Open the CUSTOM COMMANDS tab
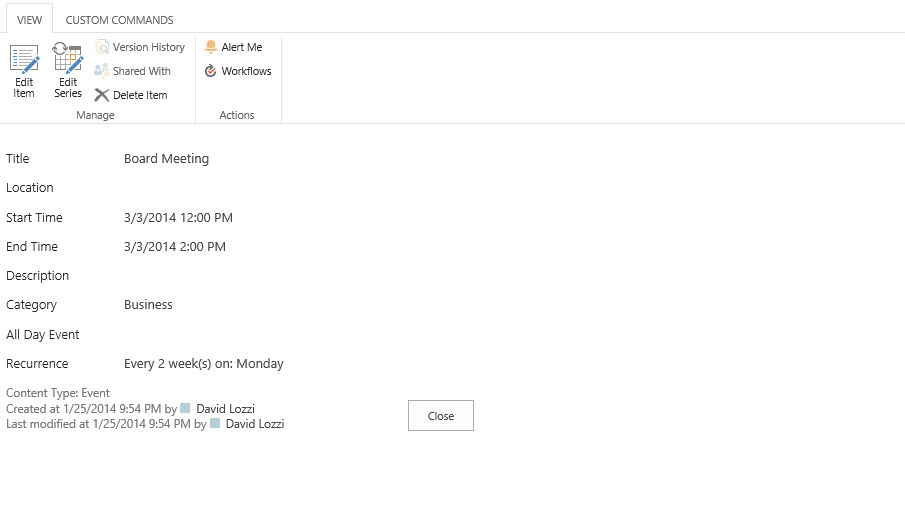 pos(119,20)
